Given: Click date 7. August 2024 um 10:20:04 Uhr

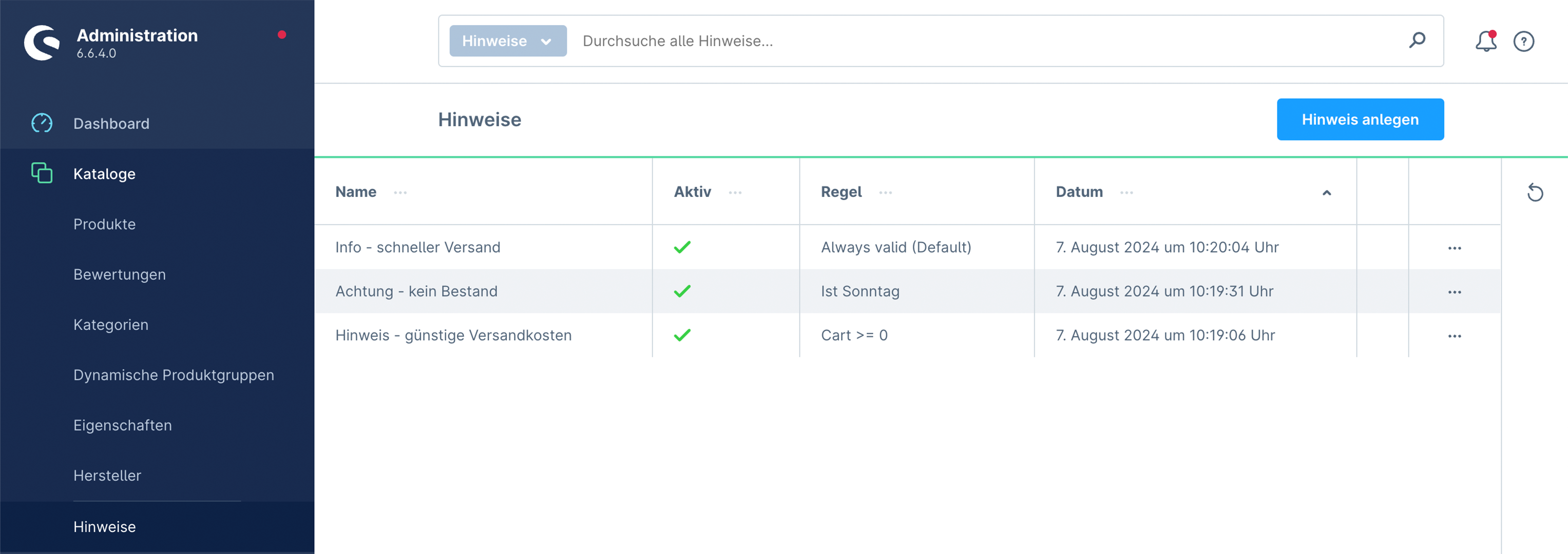Looking at the screenshot, I should point(1167,247).
